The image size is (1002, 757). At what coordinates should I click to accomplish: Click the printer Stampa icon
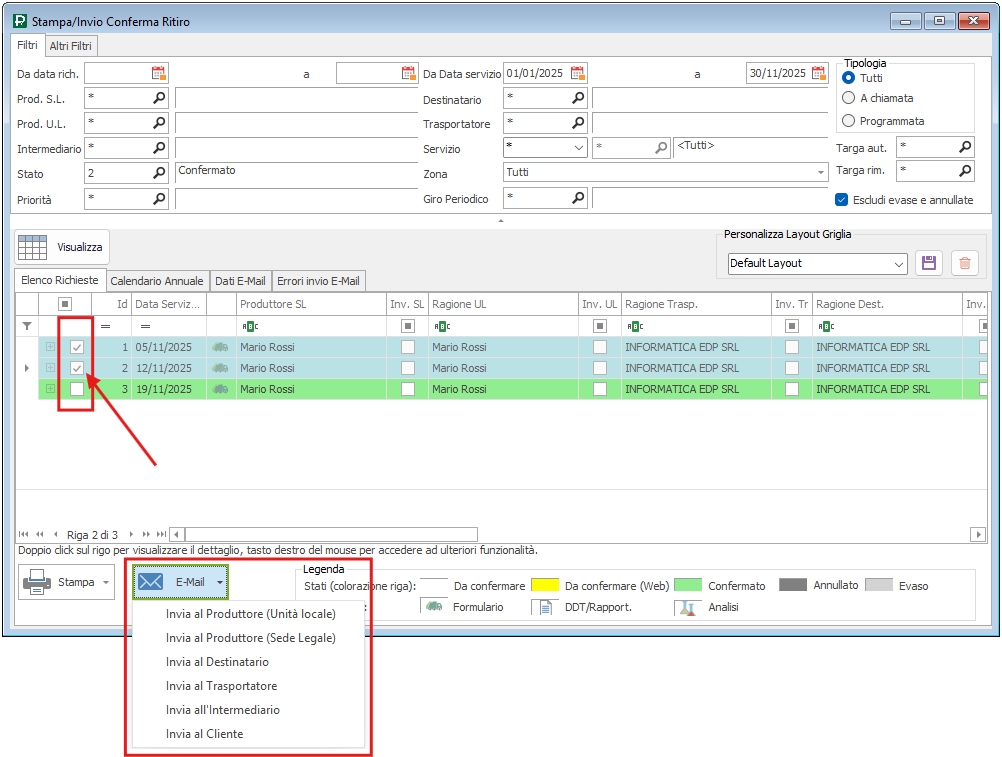point(37,581)
